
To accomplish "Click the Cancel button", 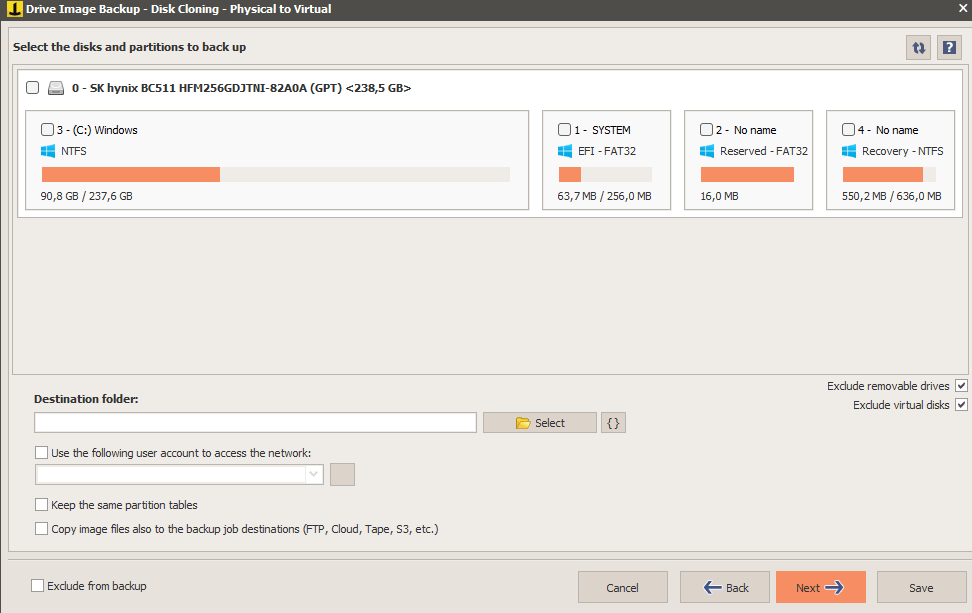I will 622,587.
